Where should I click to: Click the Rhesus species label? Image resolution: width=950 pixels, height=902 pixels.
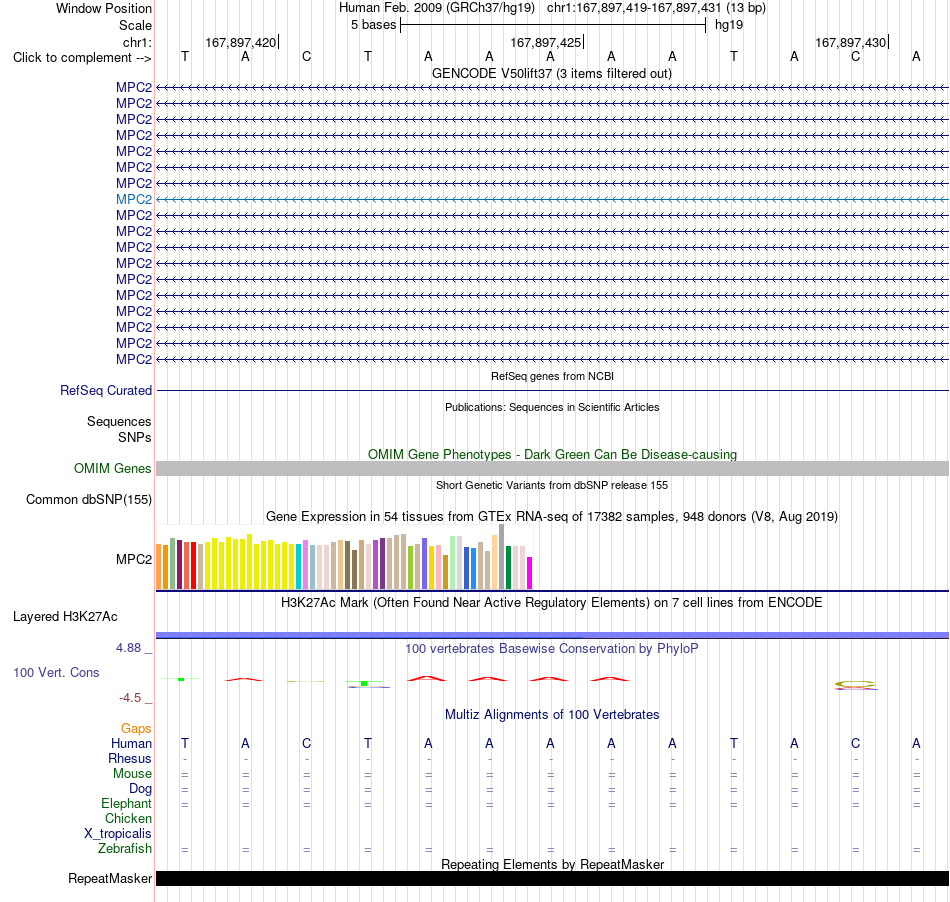point(130,758)
